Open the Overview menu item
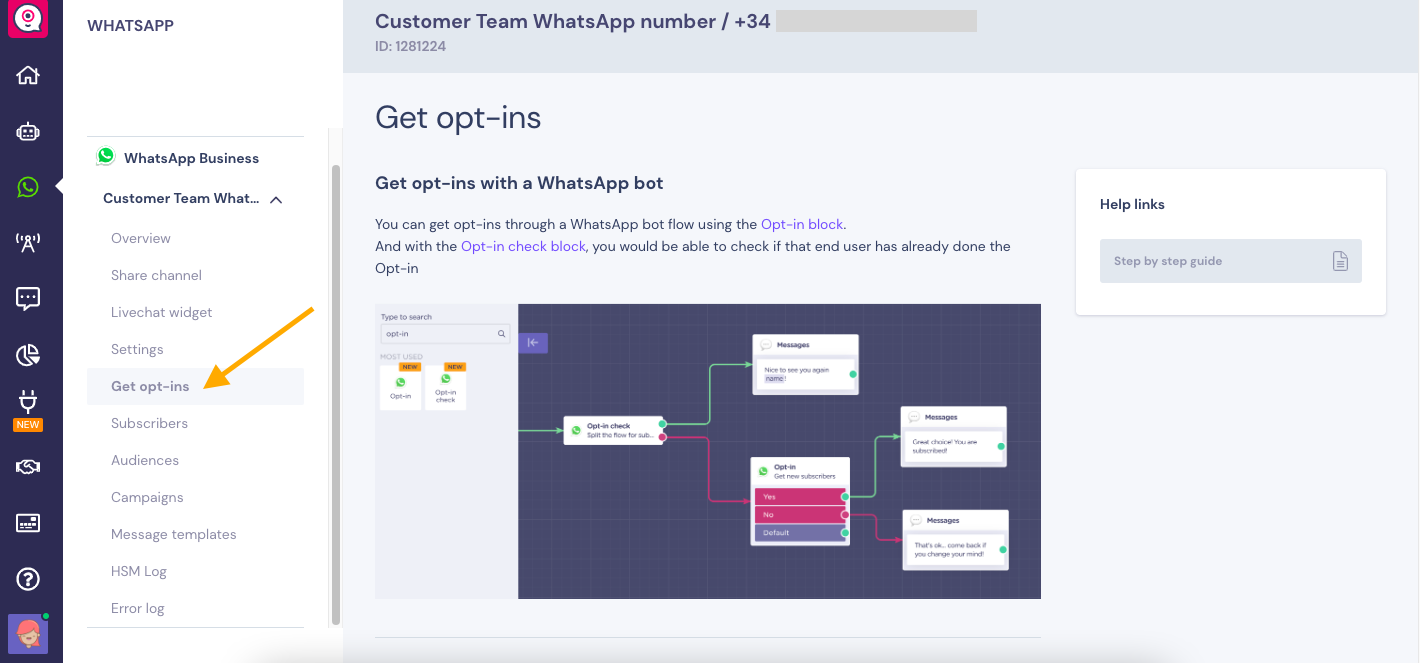 pos(141,238)
